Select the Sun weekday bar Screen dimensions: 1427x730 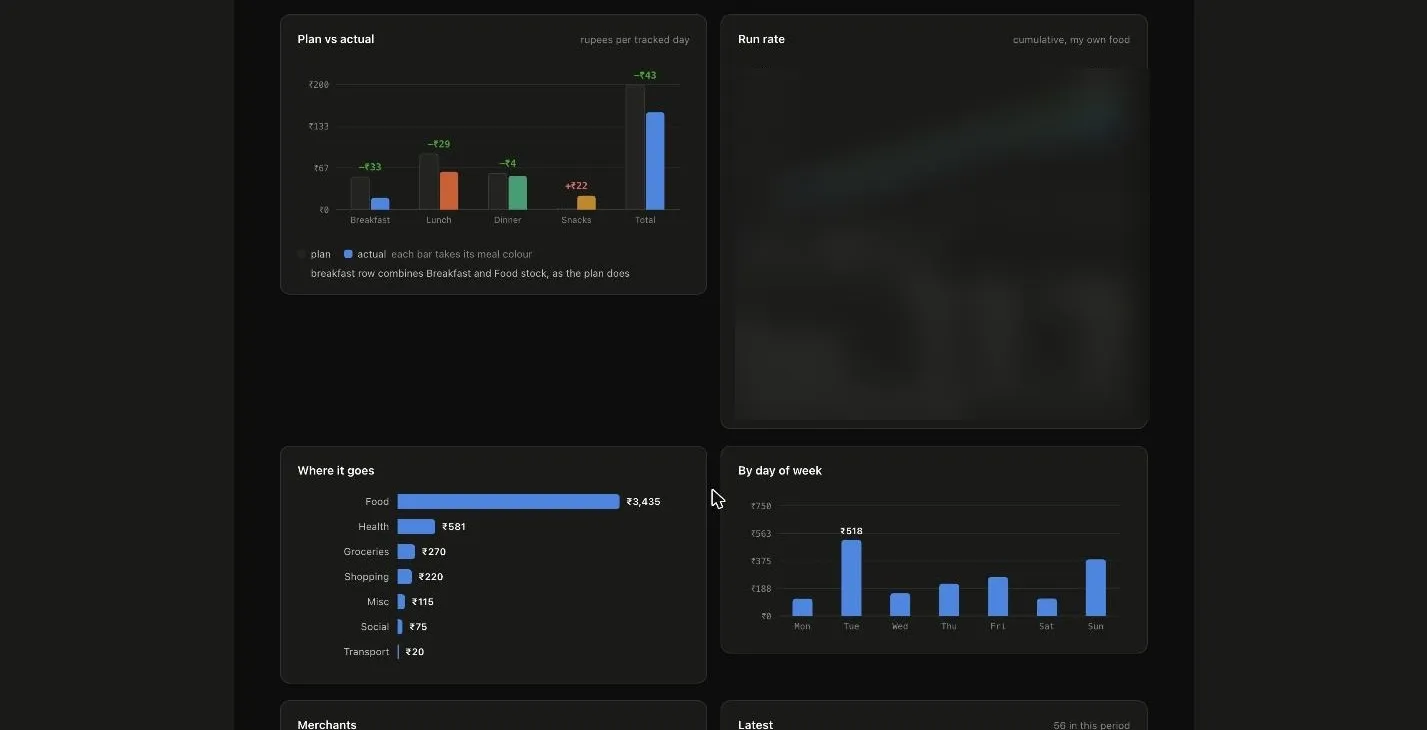click(x=1096, y=588)
